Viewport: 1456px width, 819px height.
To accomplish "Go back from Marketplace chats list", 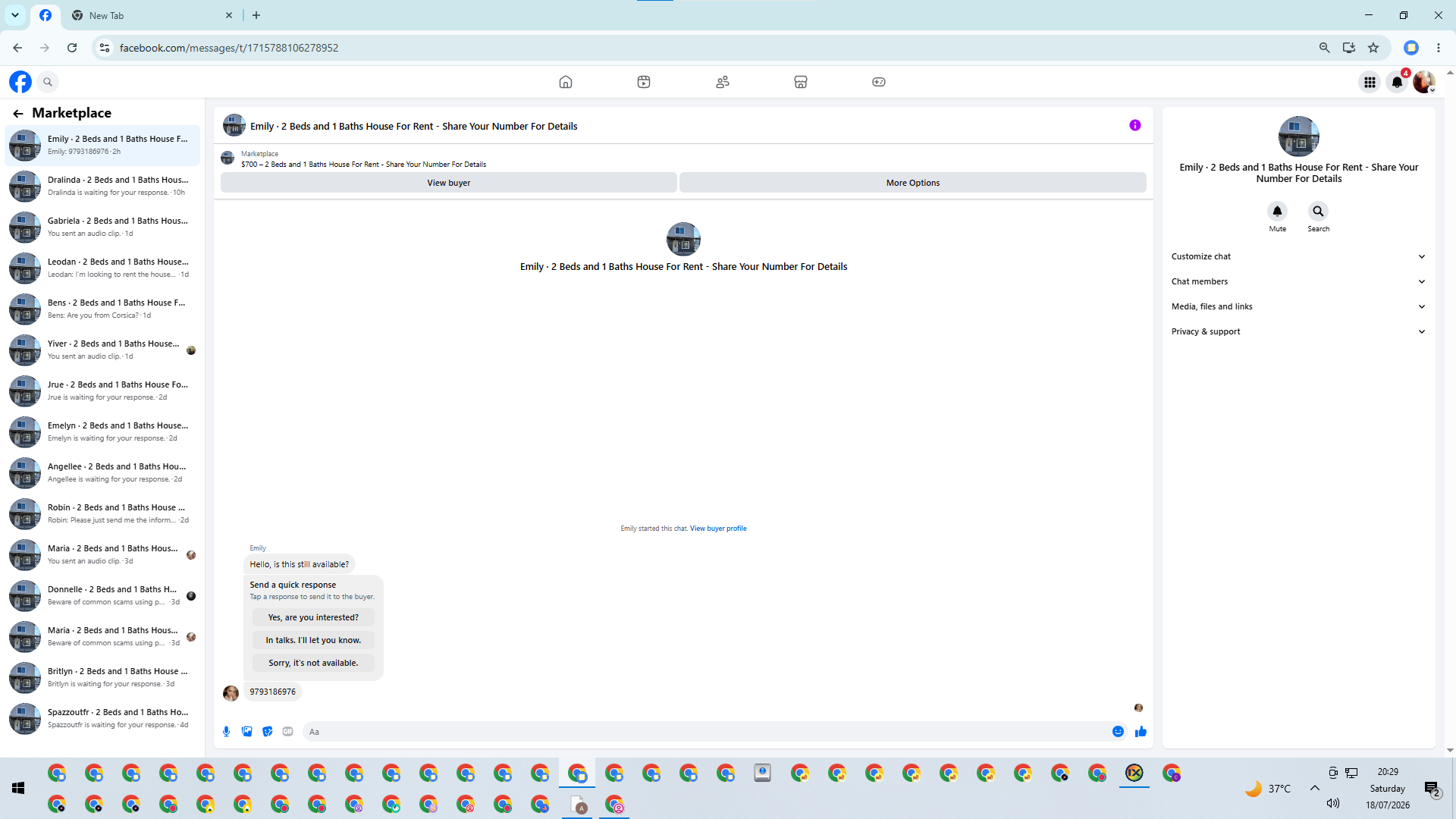I will [18, 113].
